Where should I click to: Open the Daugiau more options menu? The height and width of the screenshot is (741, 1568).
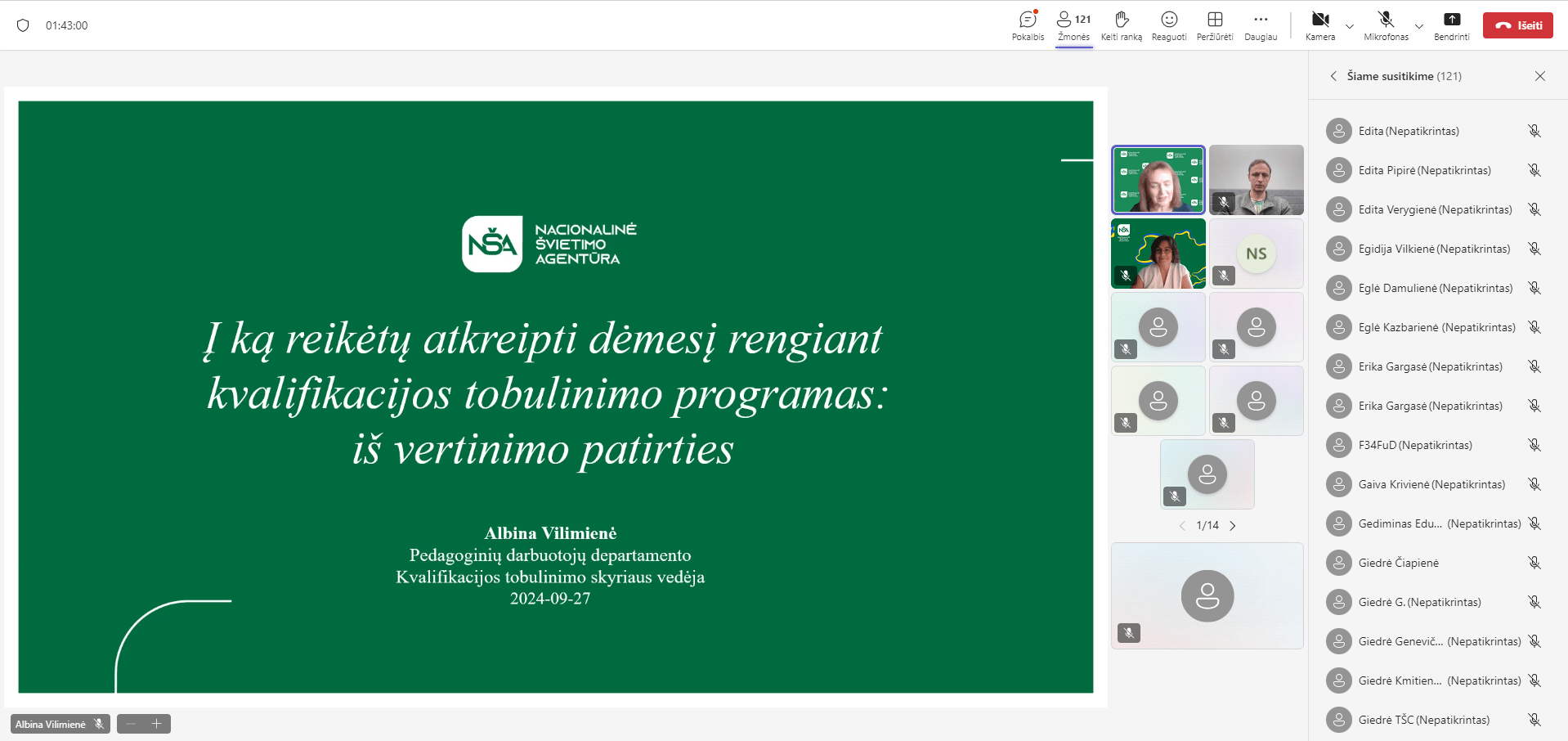pos(1260,25)
